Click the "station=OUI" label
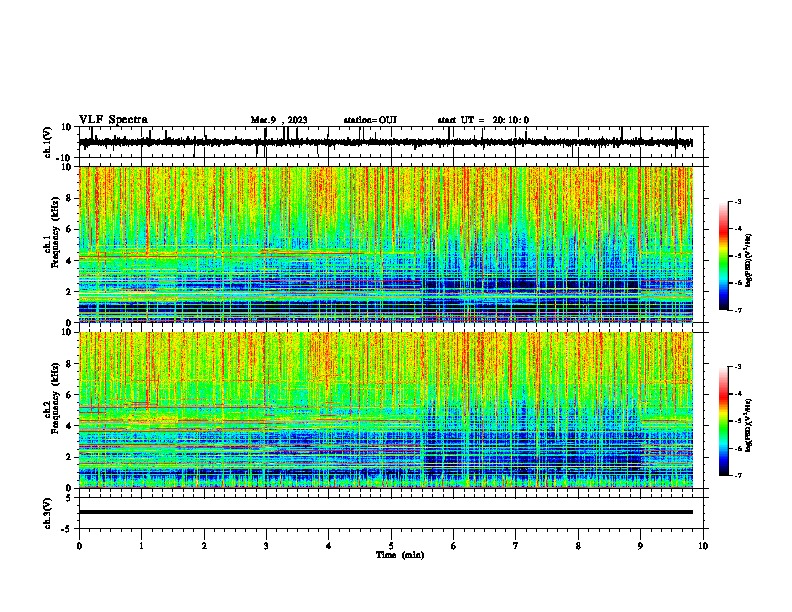 tap(370, 120)
